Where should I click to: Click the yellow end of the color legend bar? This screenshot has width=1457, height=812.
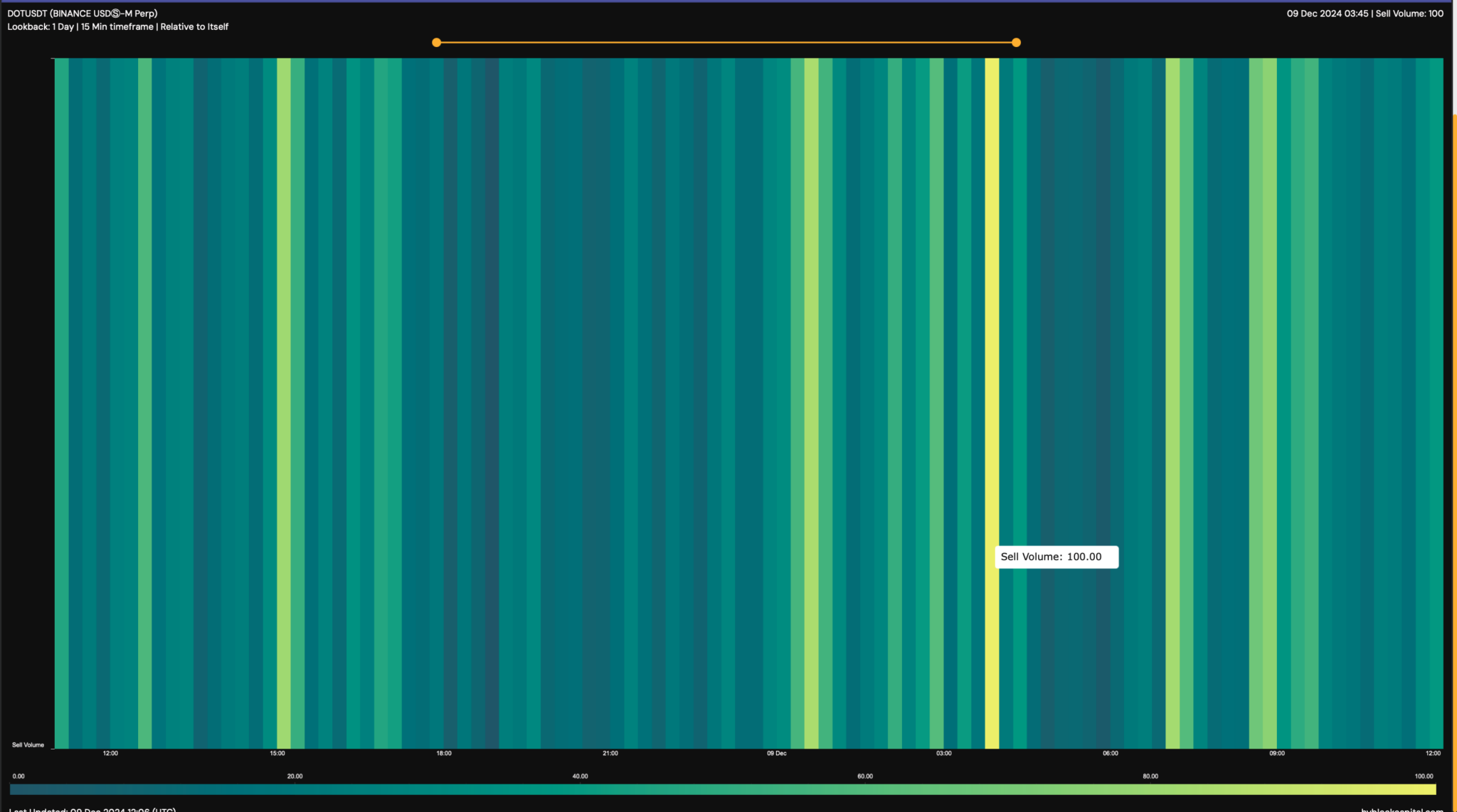click(x=1429, y=789)
